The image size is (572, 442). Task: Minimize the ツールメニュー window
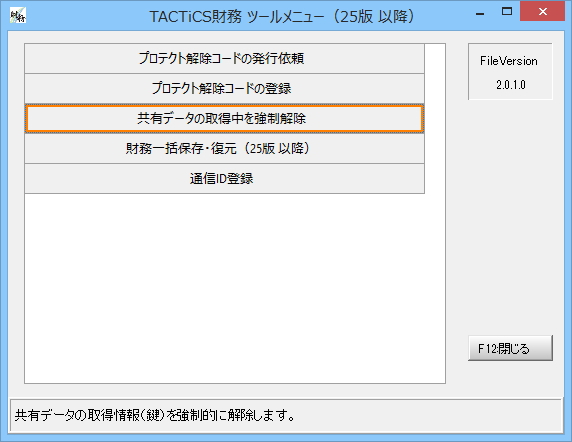click(x=480, y=13)
